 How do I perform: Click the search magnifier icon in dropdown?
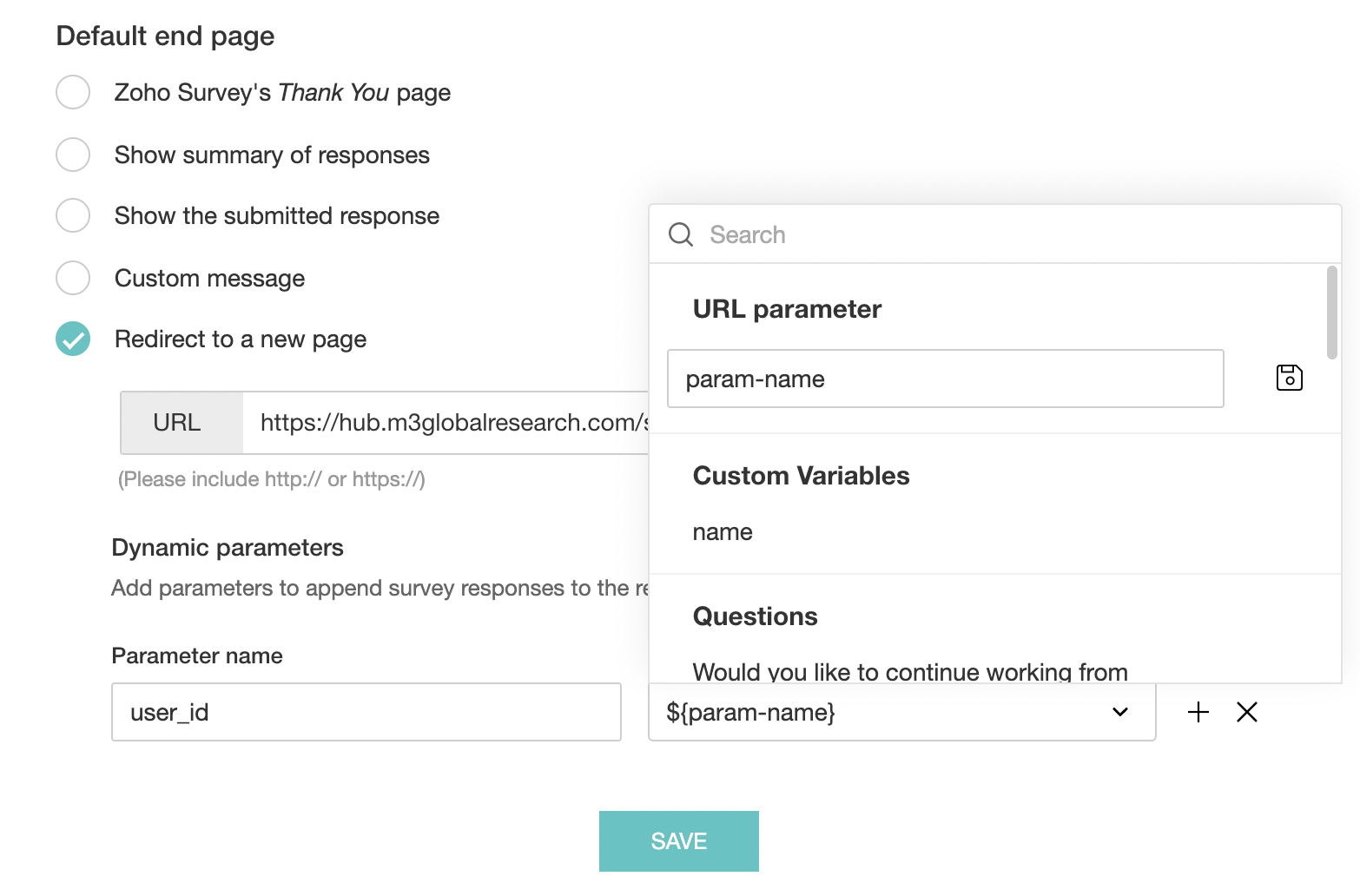[681, 234]
